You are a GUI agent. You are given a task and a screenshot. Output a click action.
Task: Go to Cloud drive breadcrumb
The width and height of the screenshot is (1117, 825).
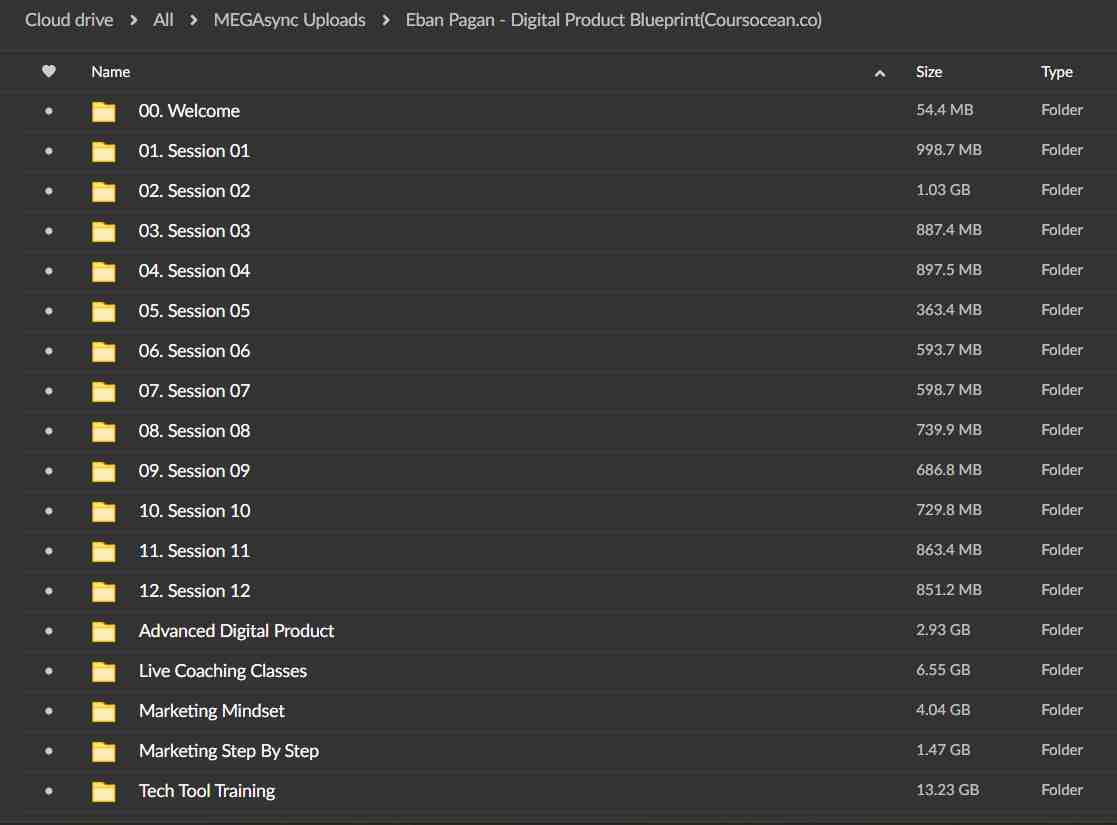coord(69,20)
